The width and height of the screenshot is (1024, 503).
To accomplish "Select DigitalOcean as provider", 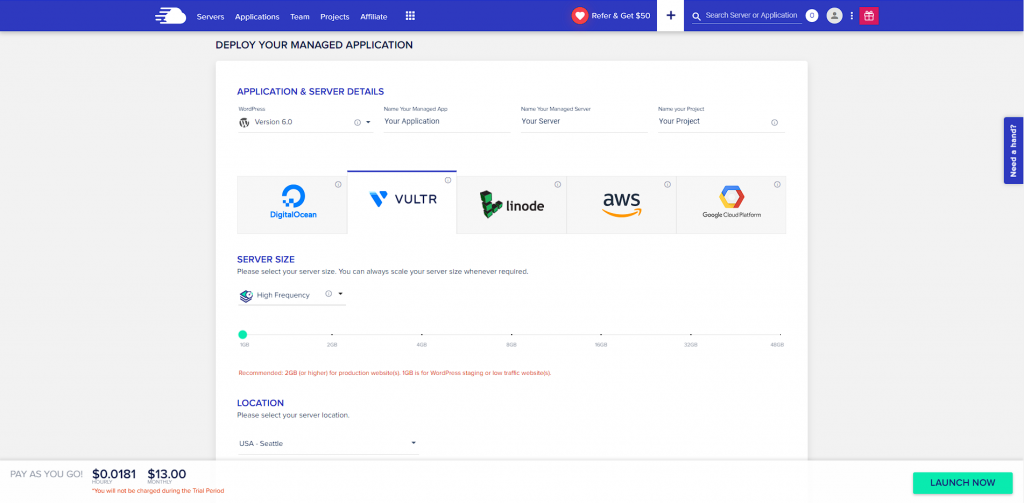I will tap(292, 204).
